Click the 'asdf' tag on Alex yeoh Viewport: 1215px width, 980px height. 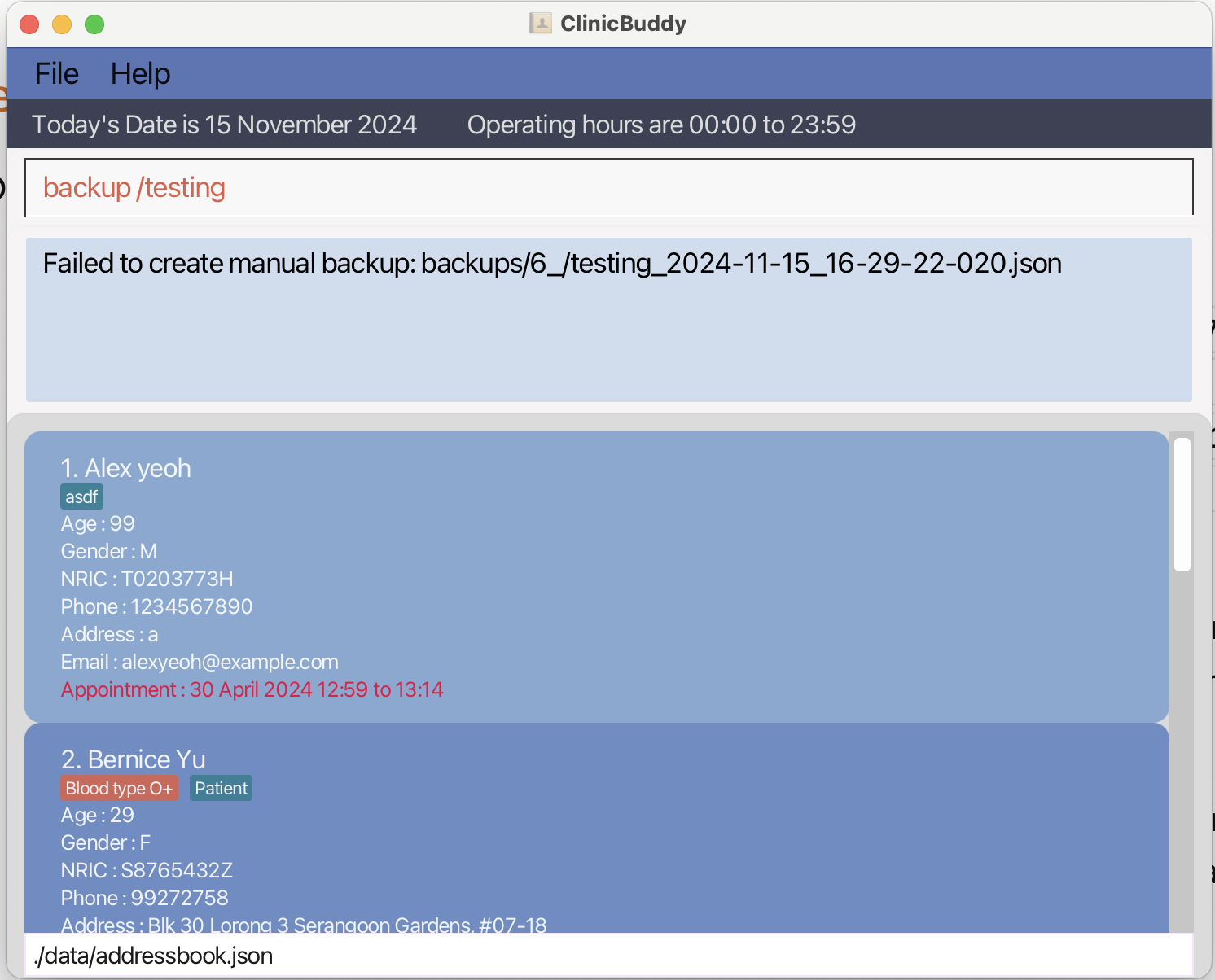81,497
